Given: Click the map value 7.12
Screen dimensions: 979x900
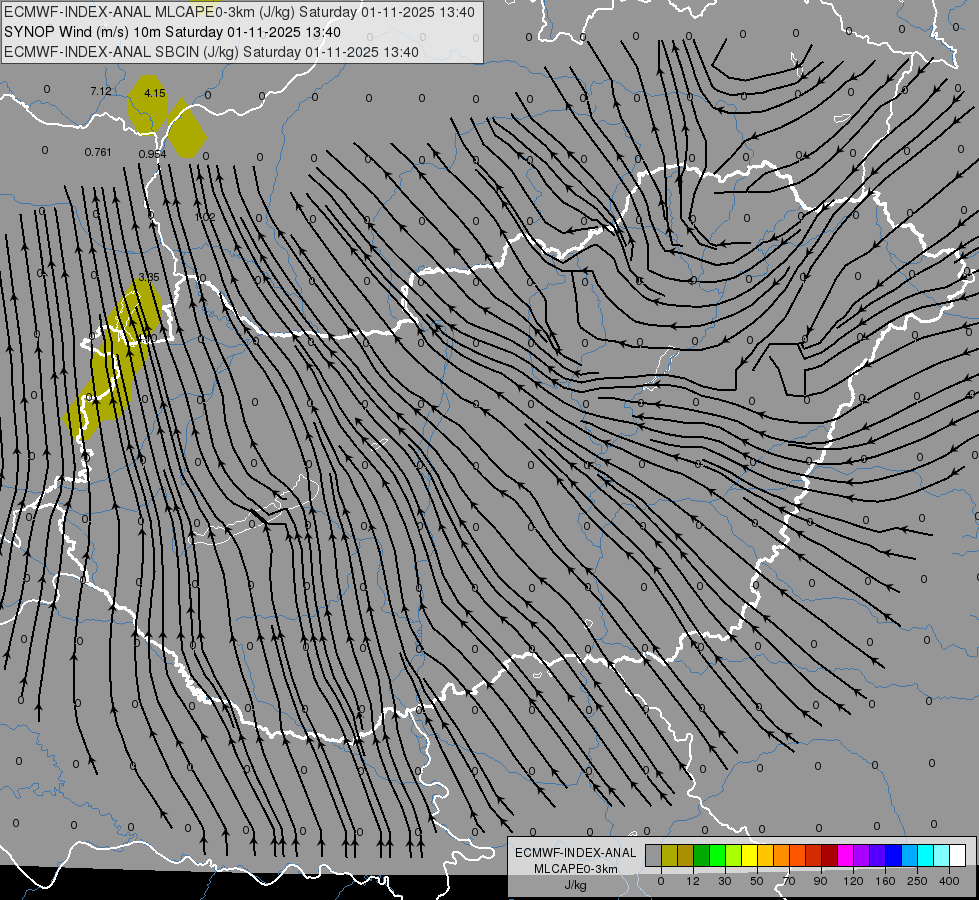Looking at the screenshot, I should (x=101, y=92).
